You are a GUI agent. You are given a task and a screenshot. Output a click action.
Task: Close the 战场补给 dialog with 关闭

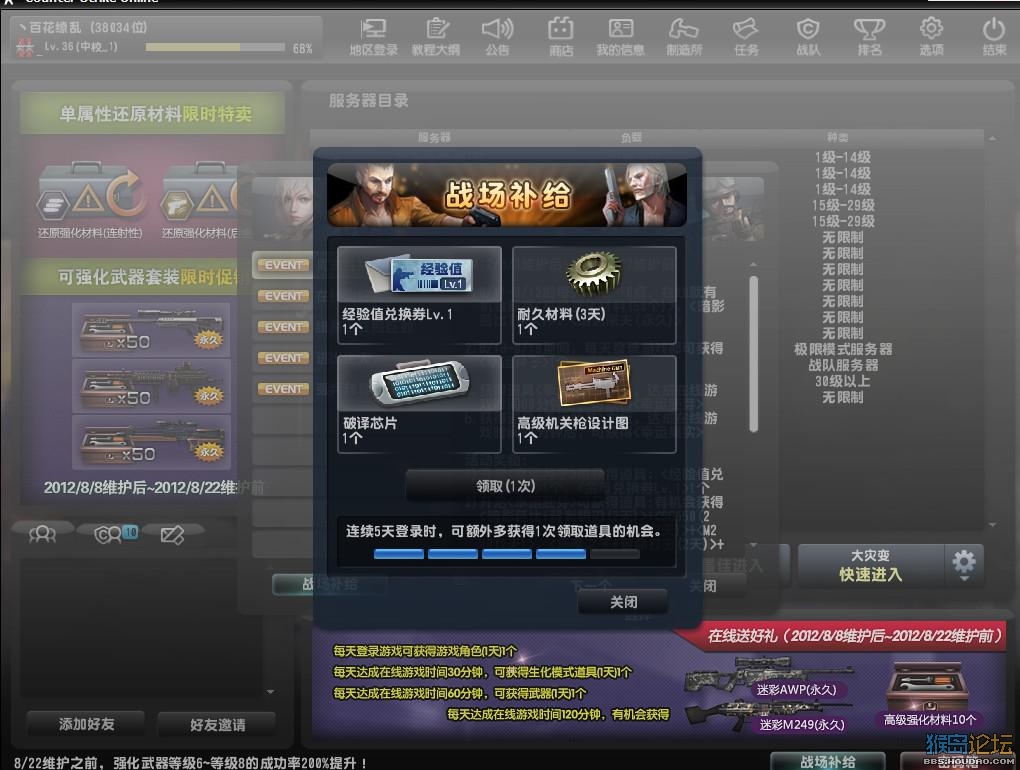pos(623,602)
